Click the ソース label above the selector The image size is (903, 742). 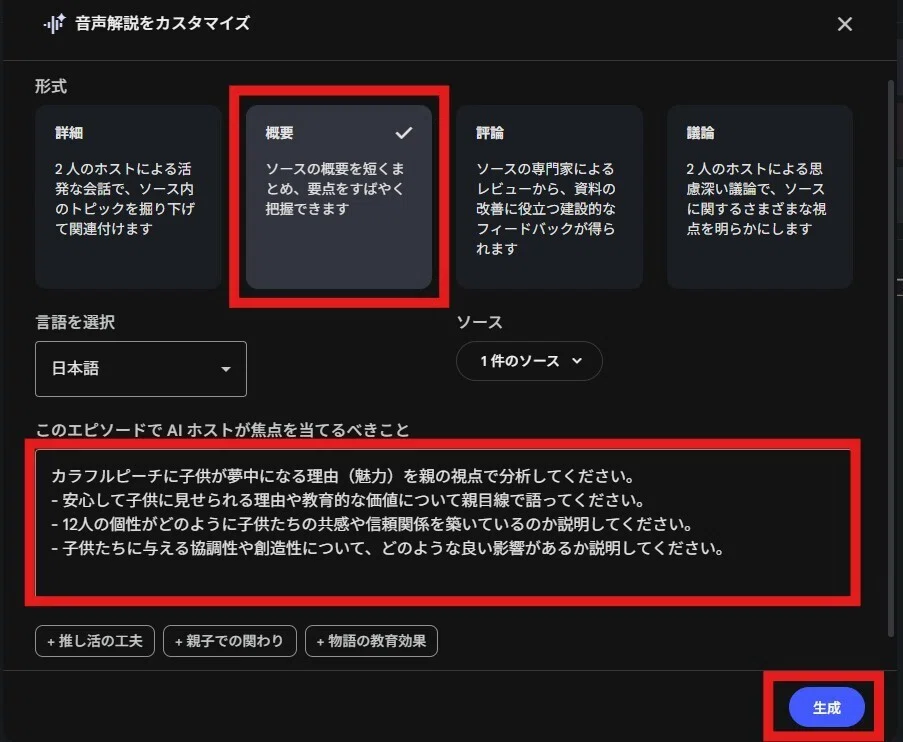tap(480, 322)
